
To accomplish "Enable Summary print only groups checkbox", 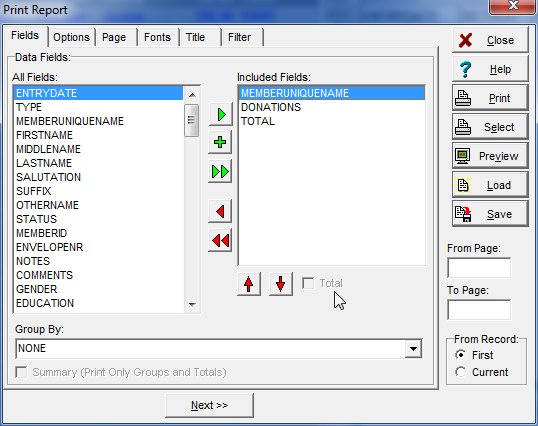I will pos(21,372).
